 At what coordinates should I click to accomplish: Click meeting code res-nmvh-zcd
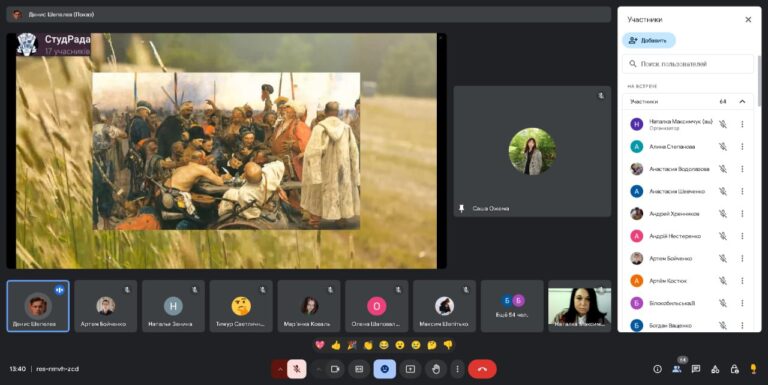[57, 369]
